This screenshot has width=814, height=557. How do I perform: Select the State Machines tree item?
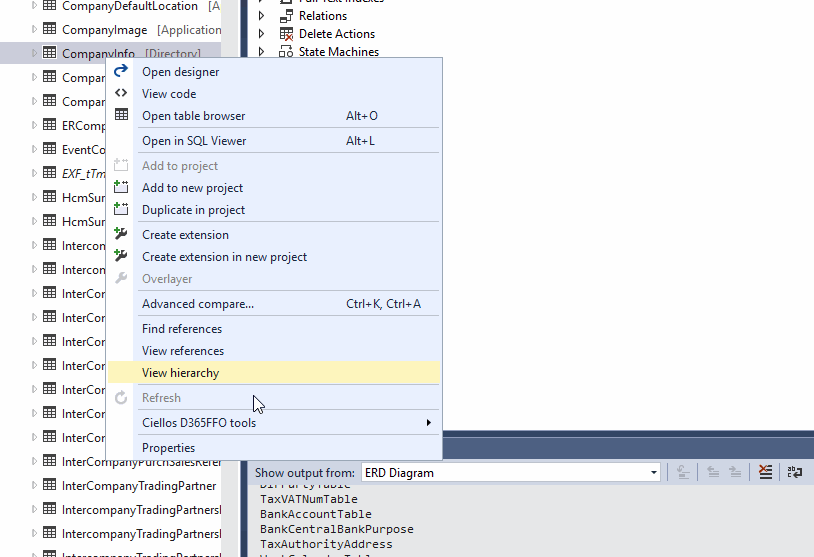[x=339, y=52]
